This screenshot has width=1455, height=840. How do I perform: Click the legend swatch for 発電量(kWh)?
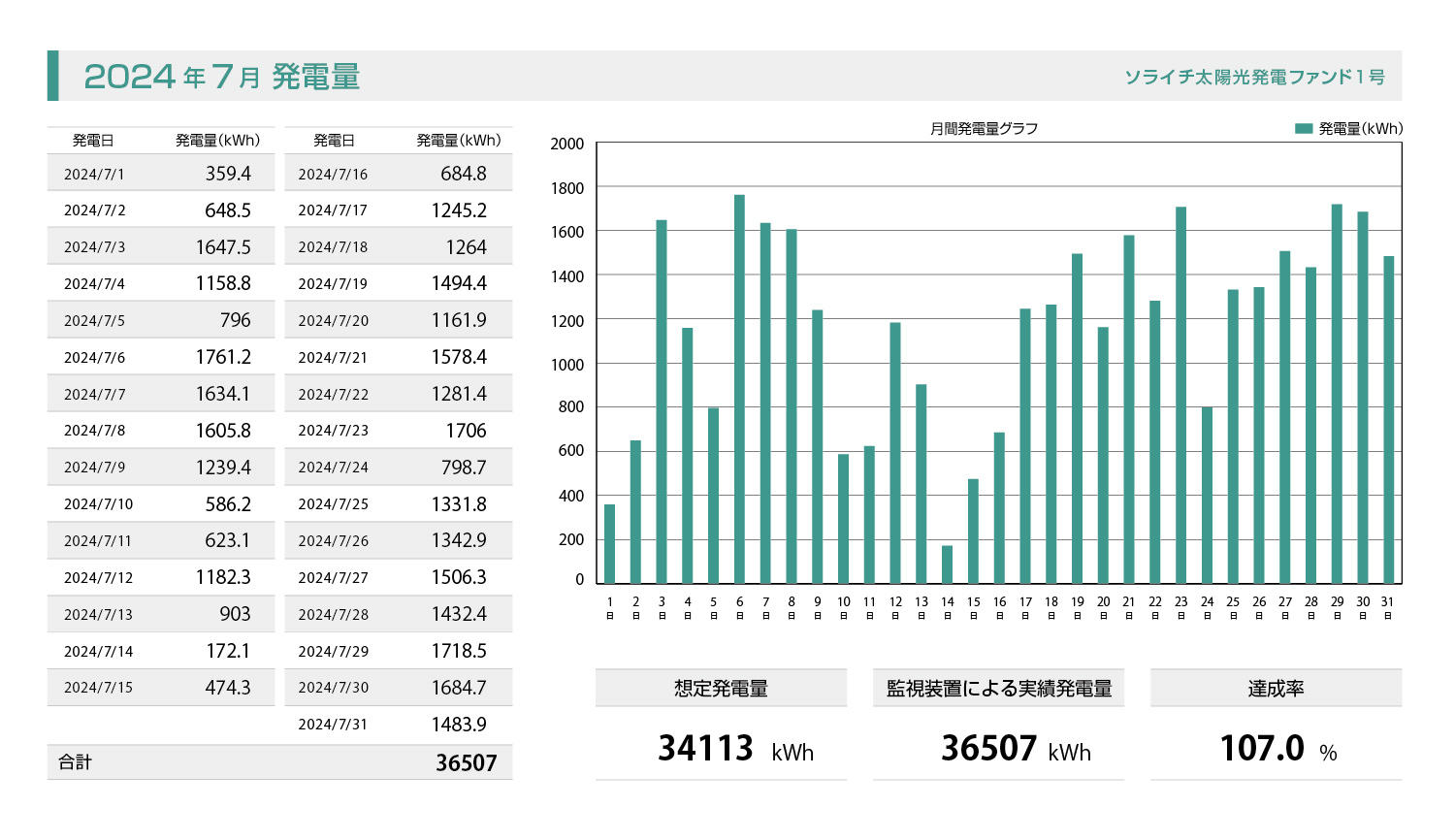(x=1304, y=128)
